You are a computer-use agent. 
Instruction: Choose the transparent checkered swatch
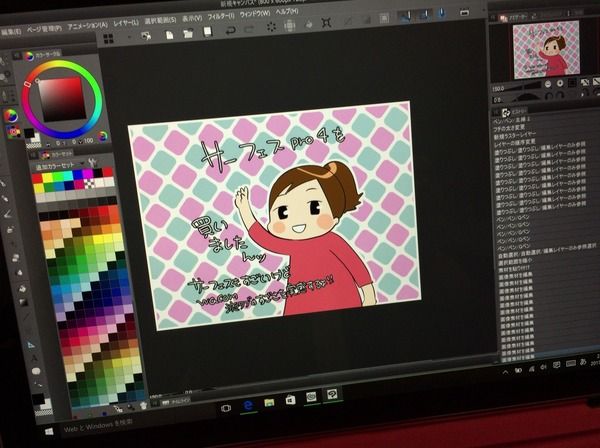(89, 184)
